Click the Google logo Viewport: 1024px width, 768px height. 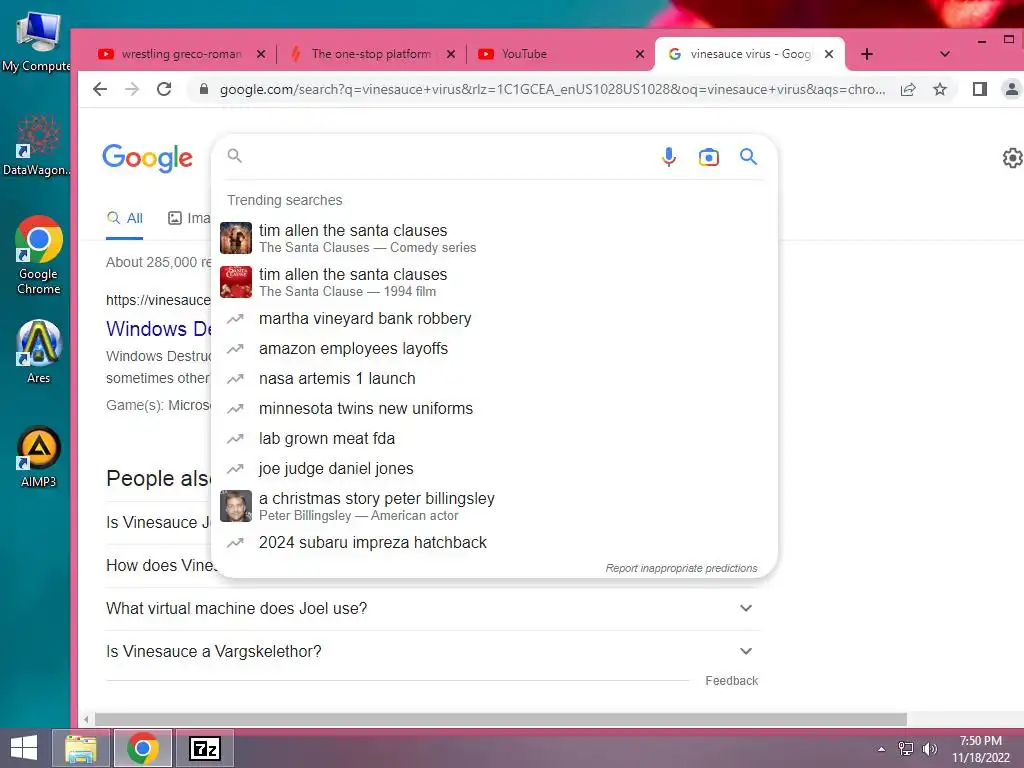pyautogui.click(x=148, y=157)
